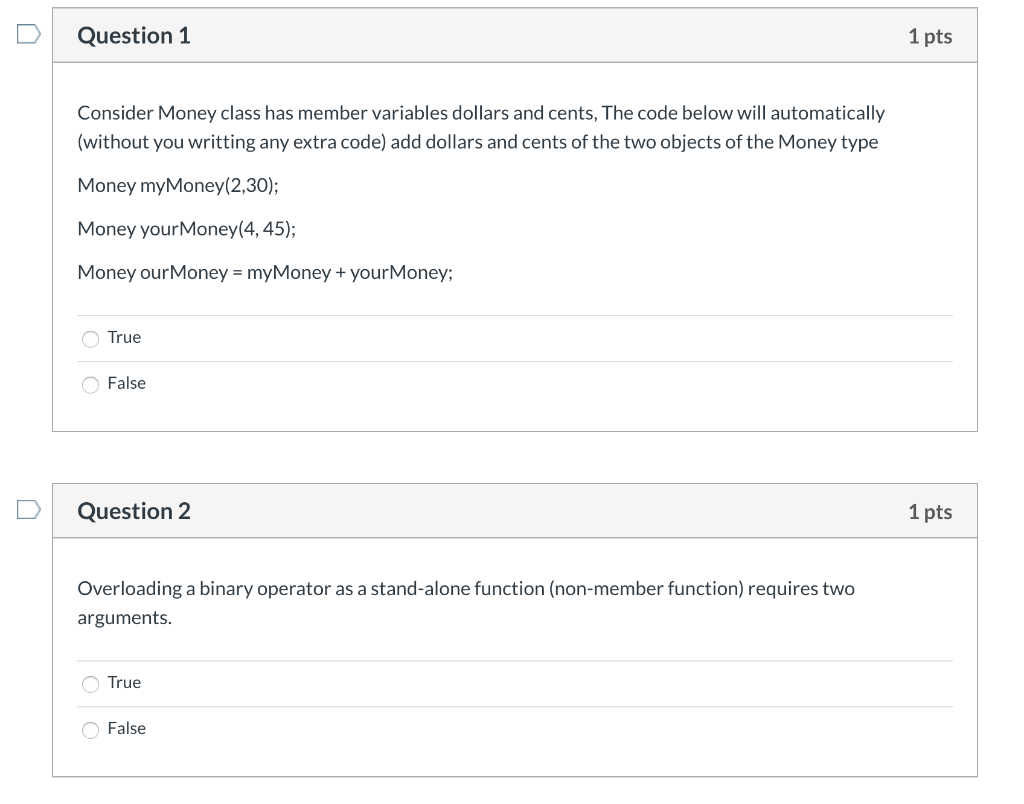Click the True label under Question 2
The height and width of the screenshot is (804, 1024).
coord(124,682)
